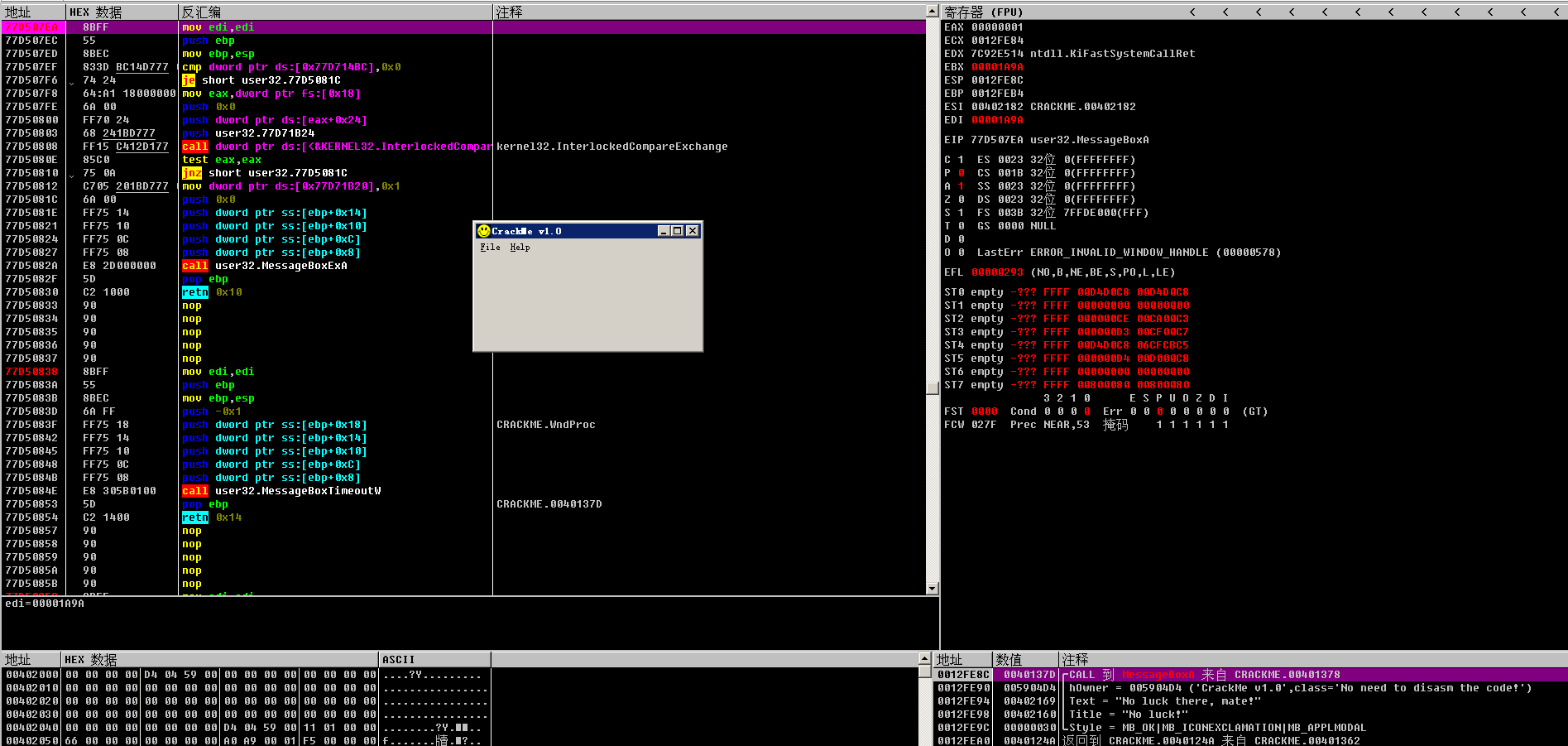Click the FST status word line
Screen dimensions: 1568x746
[x=1106, y=412]
